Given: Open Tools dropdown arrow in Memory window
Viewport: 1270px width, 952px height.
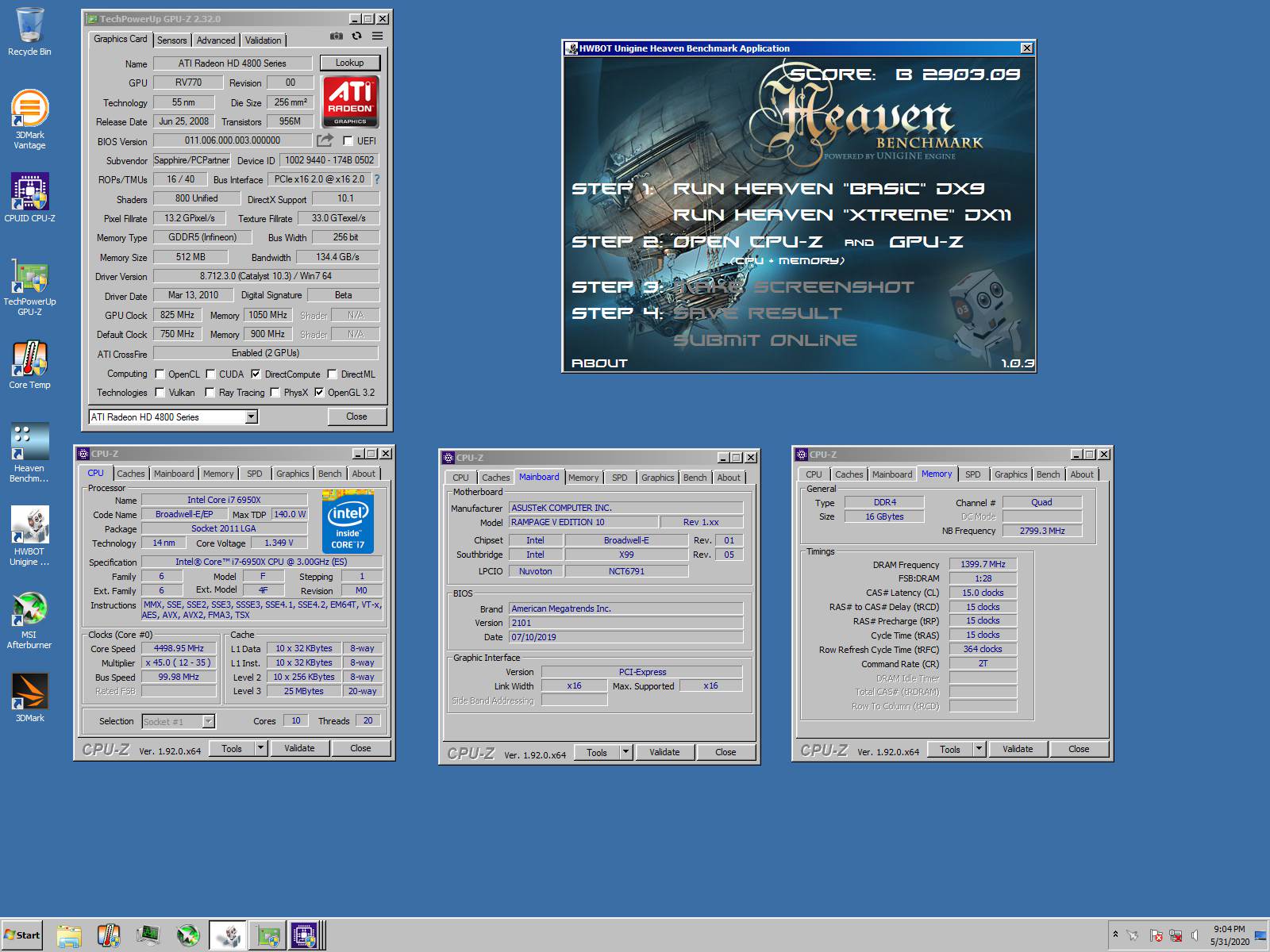Looking at the screenshot, I should pos(979,749).
